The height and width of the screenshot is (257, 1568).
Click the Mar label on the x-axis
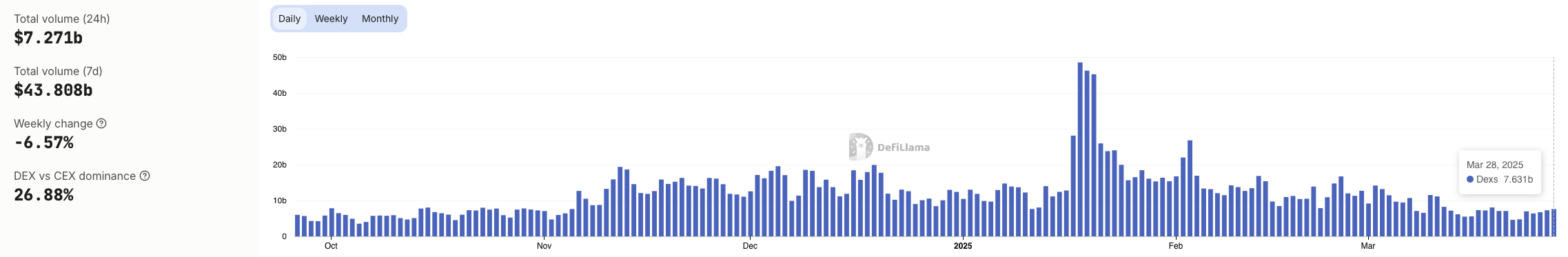(1368, 246)
